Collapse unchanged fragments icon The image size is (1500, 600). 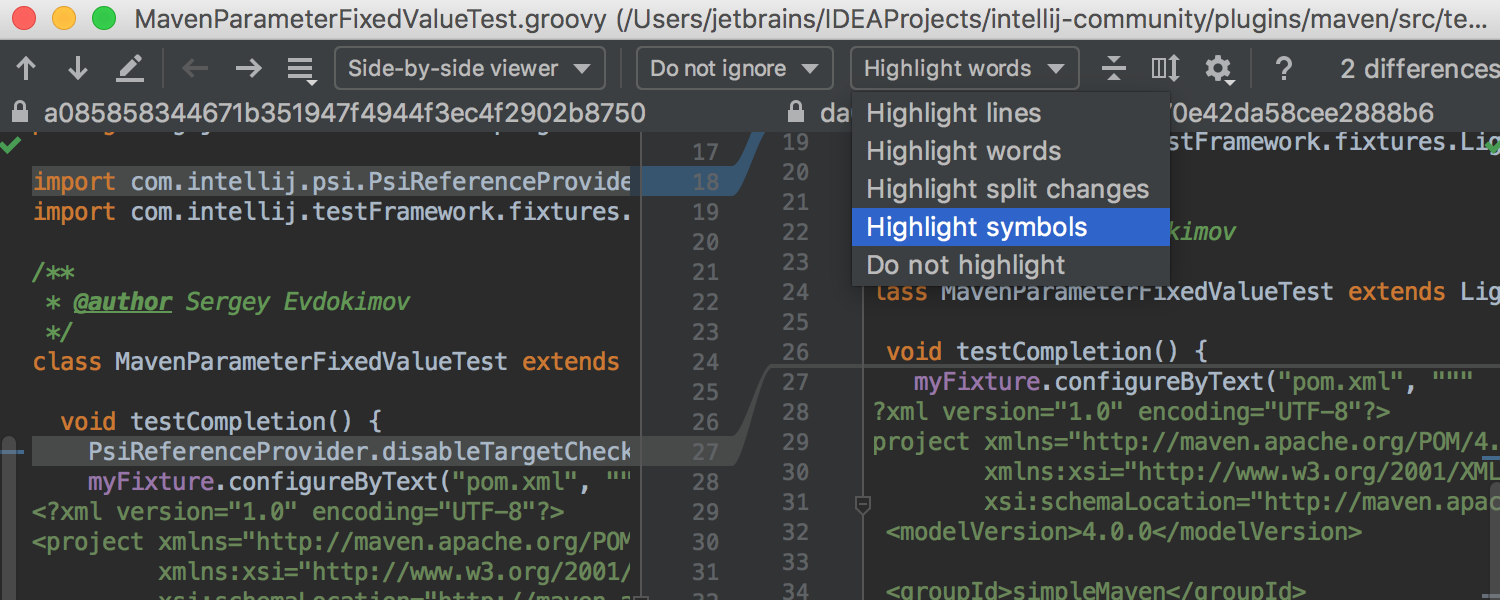tap(1113, 68)
